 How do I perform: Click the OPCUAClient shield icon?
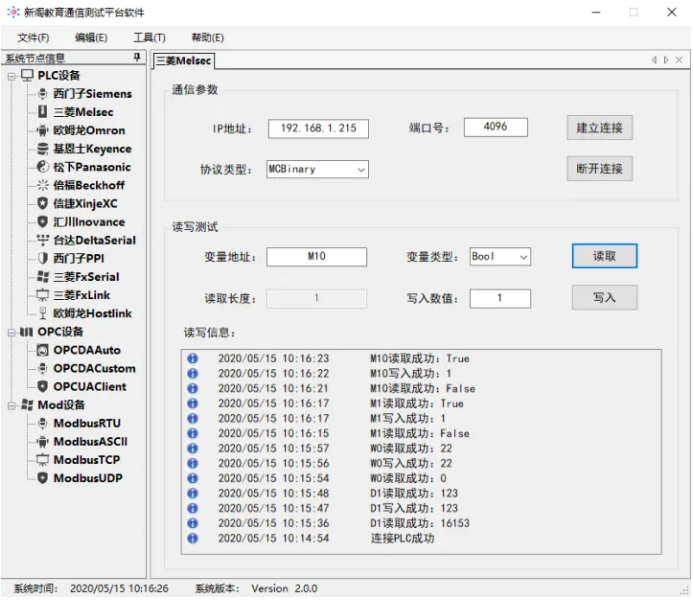pos(42,387)
